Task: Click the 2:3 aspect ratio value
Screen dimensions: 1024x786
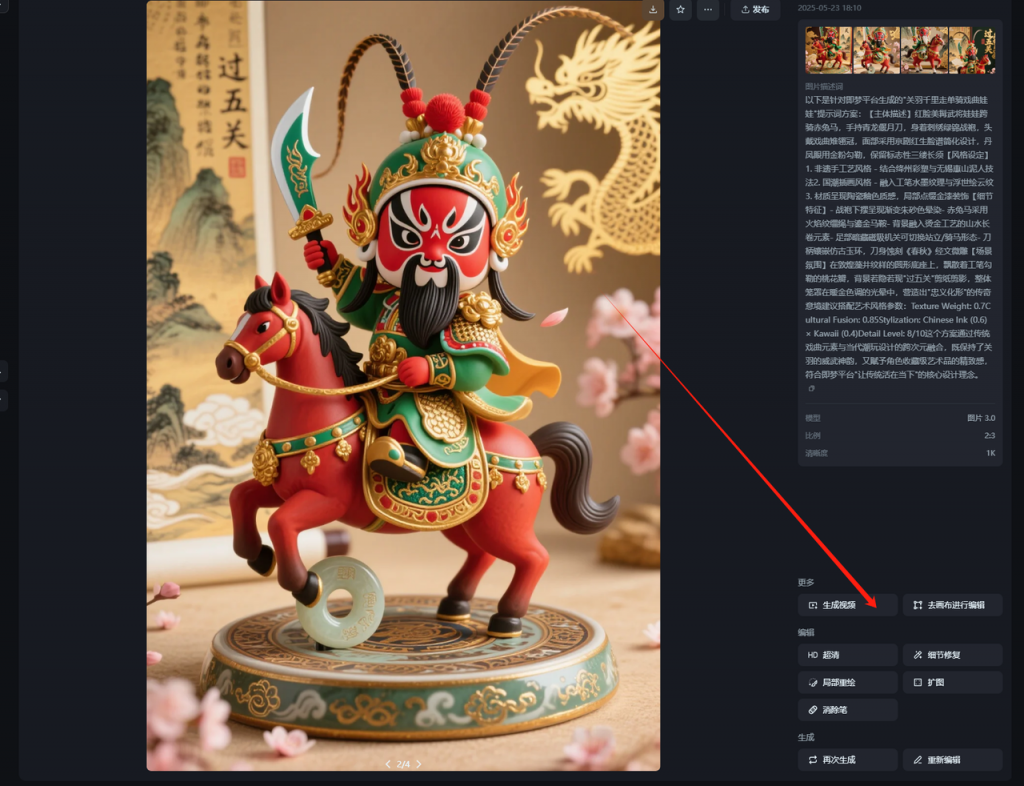Action: [989, 435]
